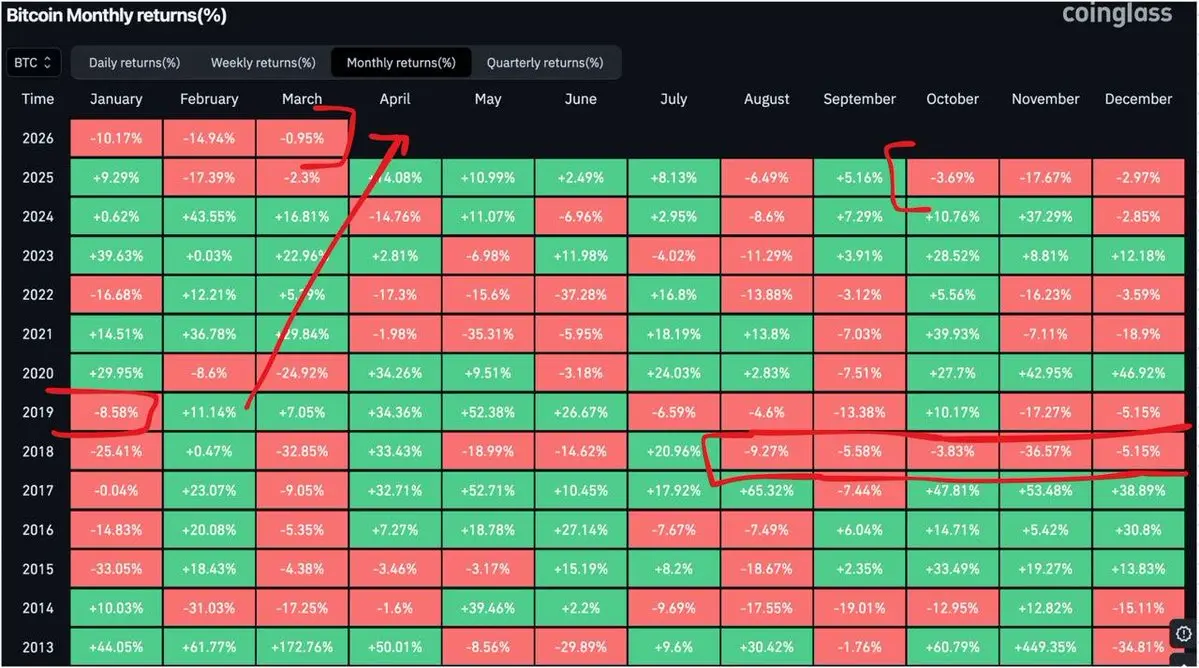Click the +9.29% January 2025 cell

116,177
